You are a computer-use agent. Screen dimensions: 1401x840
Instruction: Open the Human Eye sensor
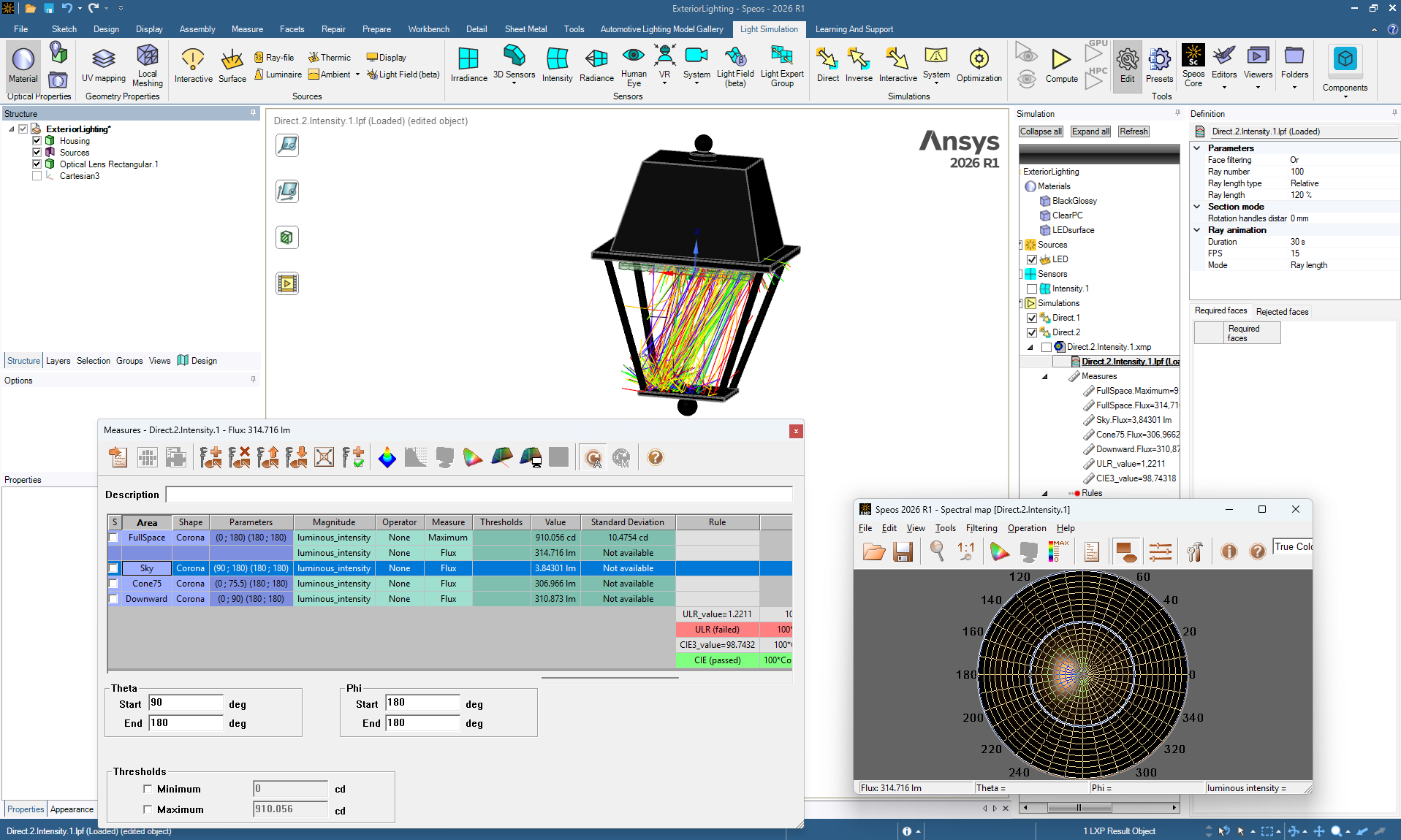click(x=634, y=65)
